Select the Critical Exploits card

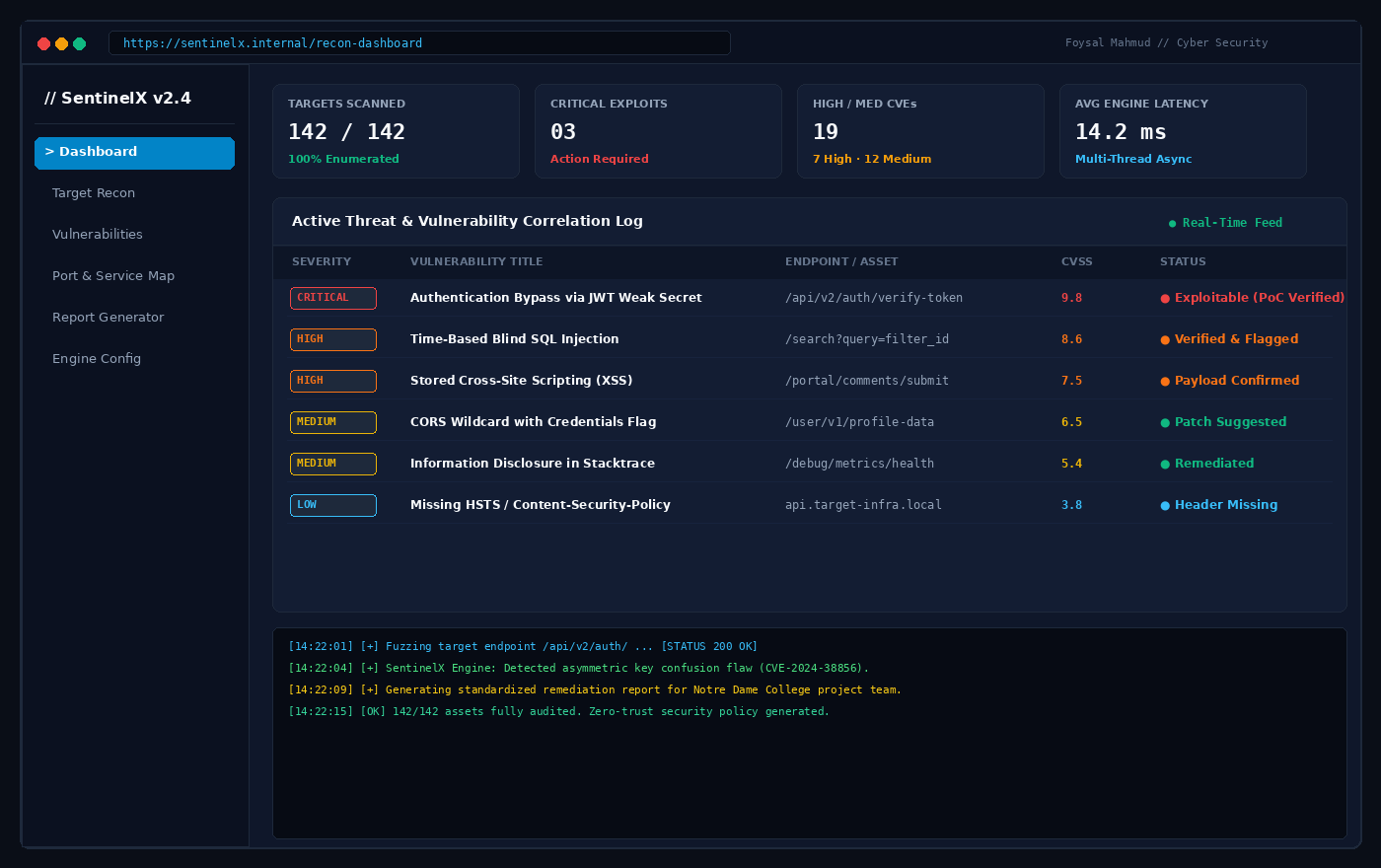click(658, 131)
